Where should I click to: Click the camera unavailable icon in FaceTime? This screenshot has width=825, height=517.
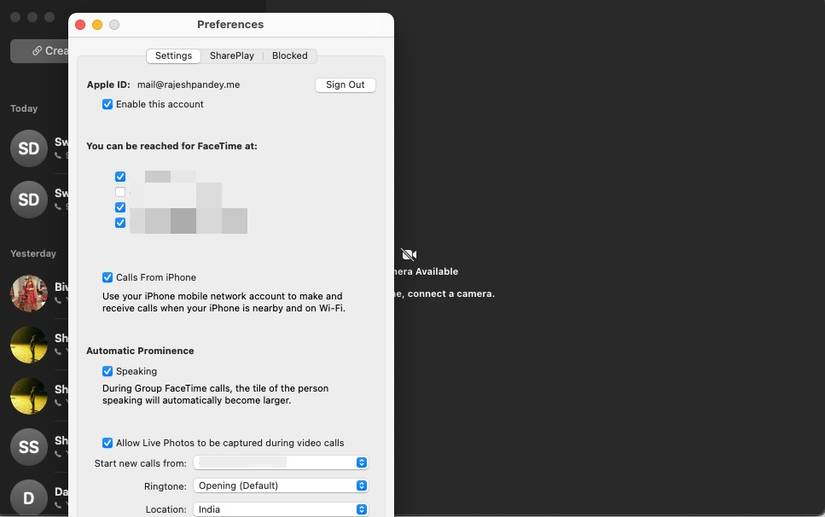(409, 255)
